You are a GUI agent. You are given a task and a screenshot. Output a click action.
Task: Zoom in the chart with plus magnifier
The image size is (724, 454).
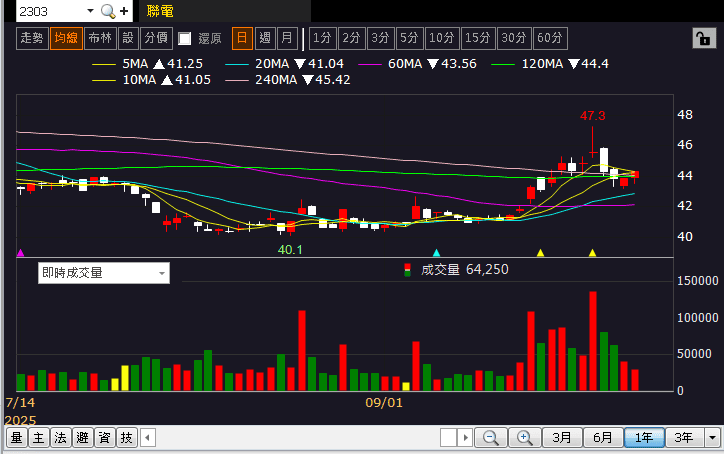(524, 438)
